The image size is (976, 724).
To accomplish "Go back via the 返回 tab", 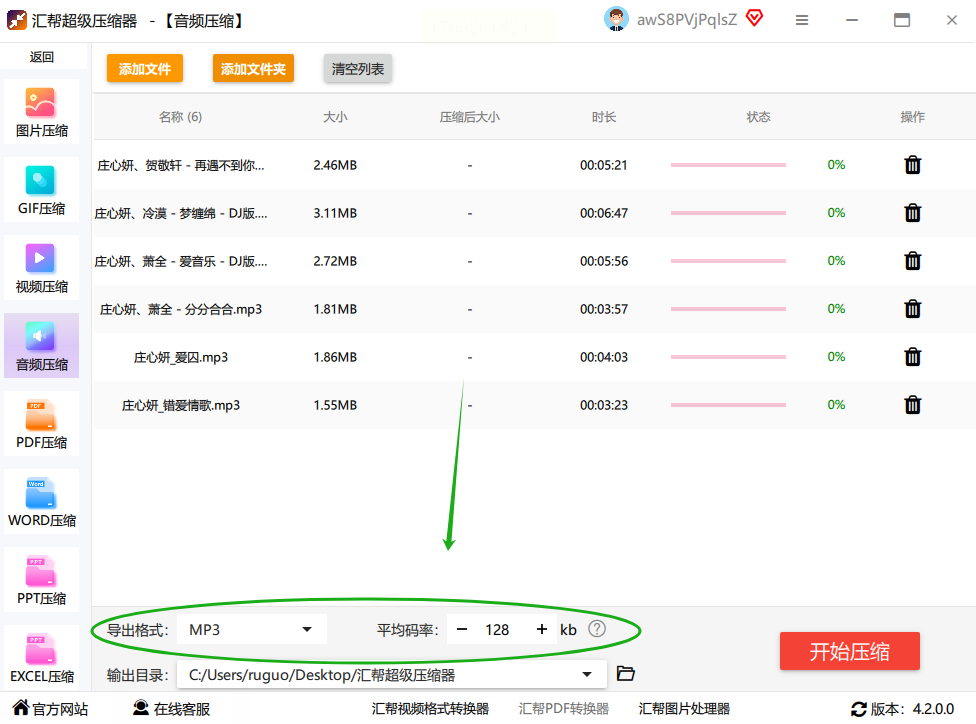I will pos(42,57).
